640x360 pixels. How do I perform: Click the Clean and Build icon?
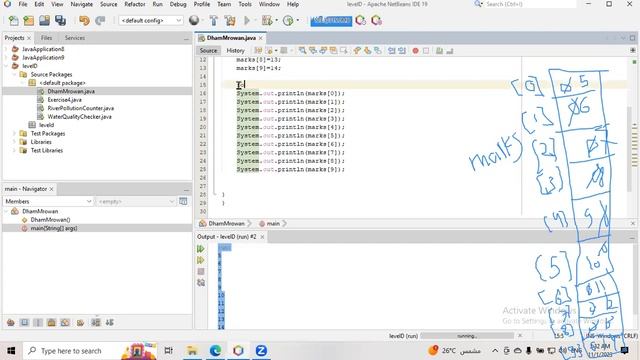click(x=230, y=20)
